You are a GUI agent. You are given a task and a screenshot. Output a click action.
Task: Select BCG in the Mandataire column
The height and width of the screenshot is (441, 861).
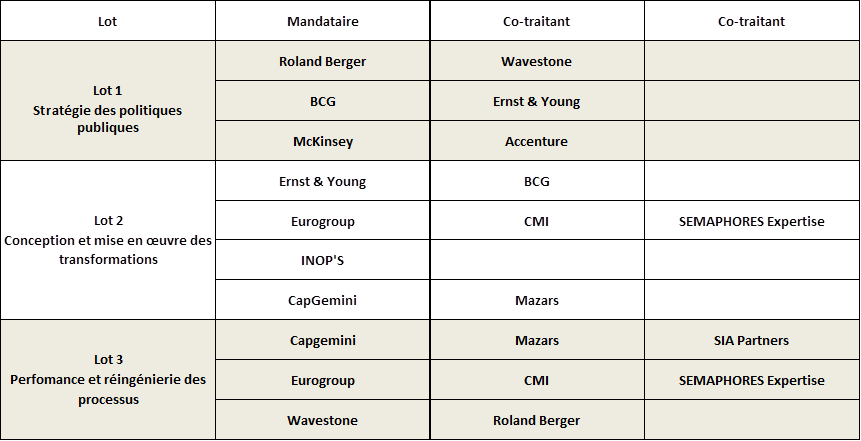coord(322,101)
